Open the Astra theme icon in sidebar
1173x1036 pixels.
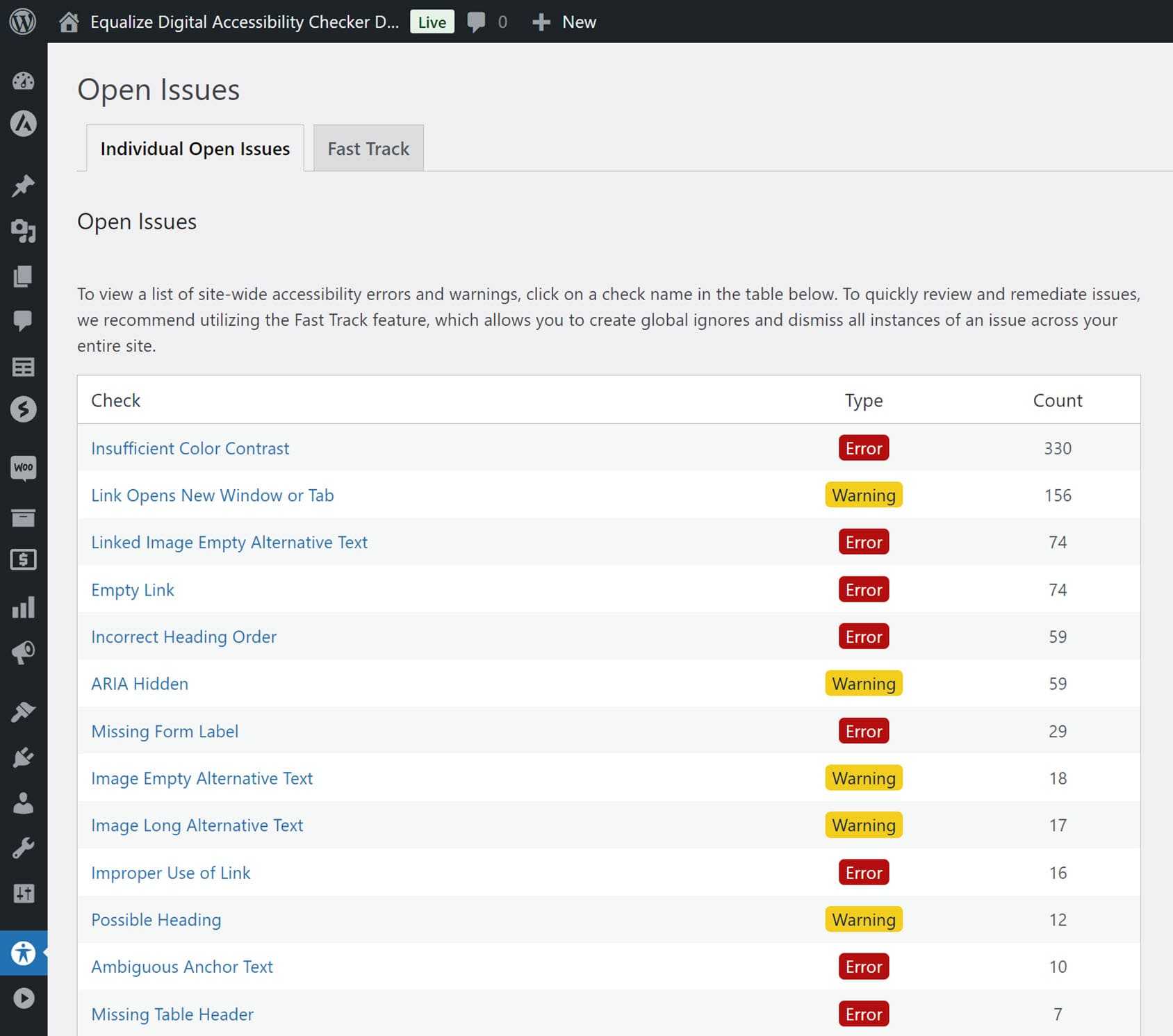23,124
